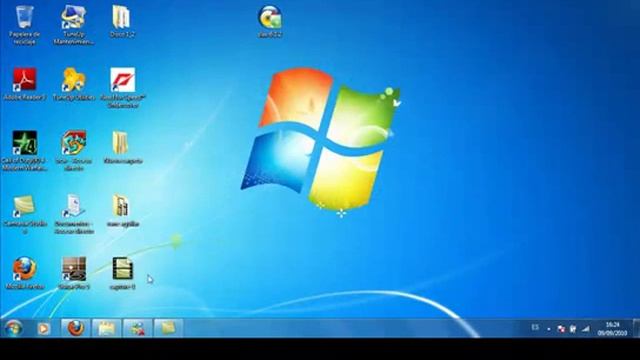Open the folder beside the colorful swirl shortcut
640x360 pixels.
point(122,147)
